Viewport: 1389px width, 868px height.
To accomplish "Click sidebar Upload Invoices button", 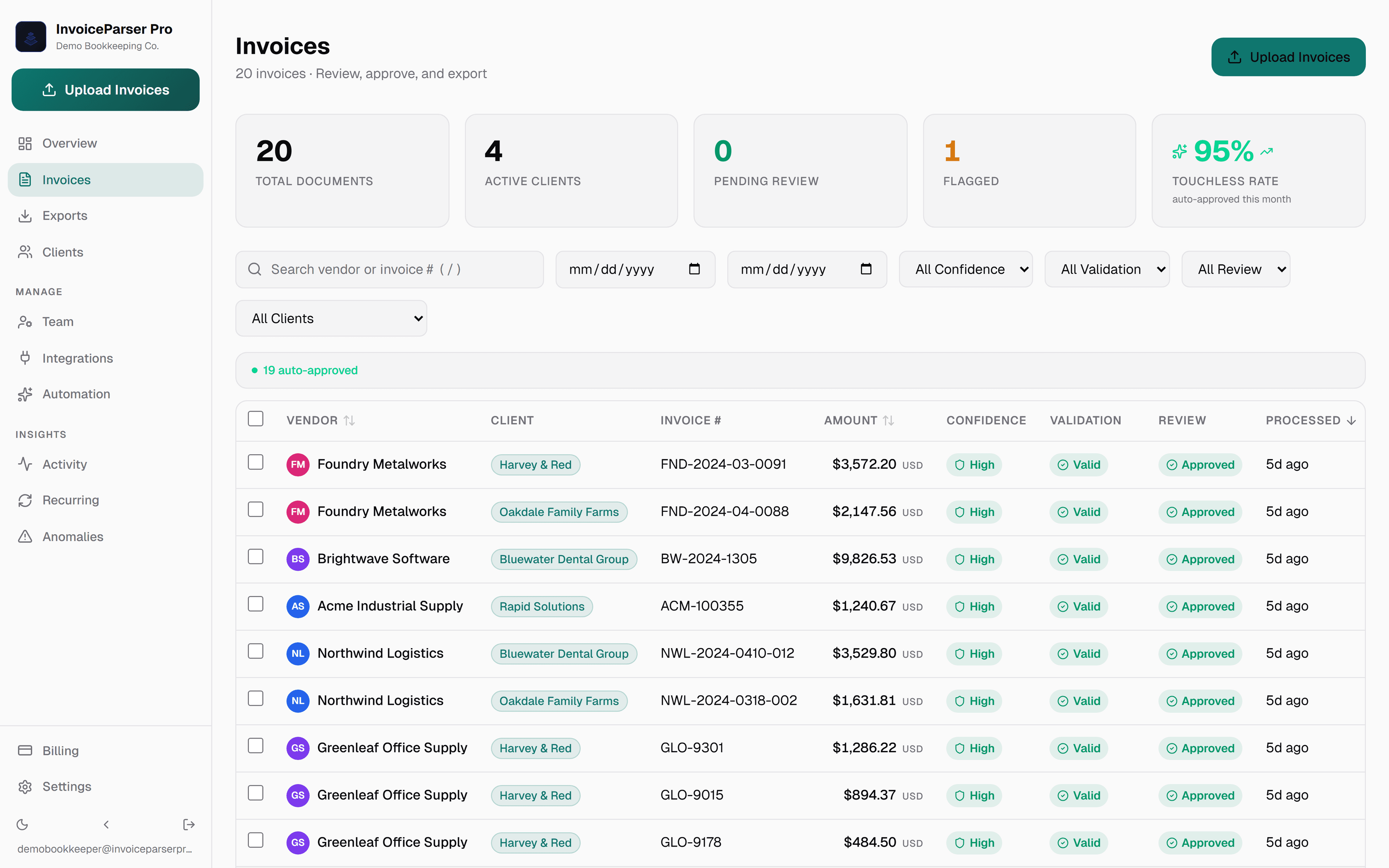I will pos(106,90).
